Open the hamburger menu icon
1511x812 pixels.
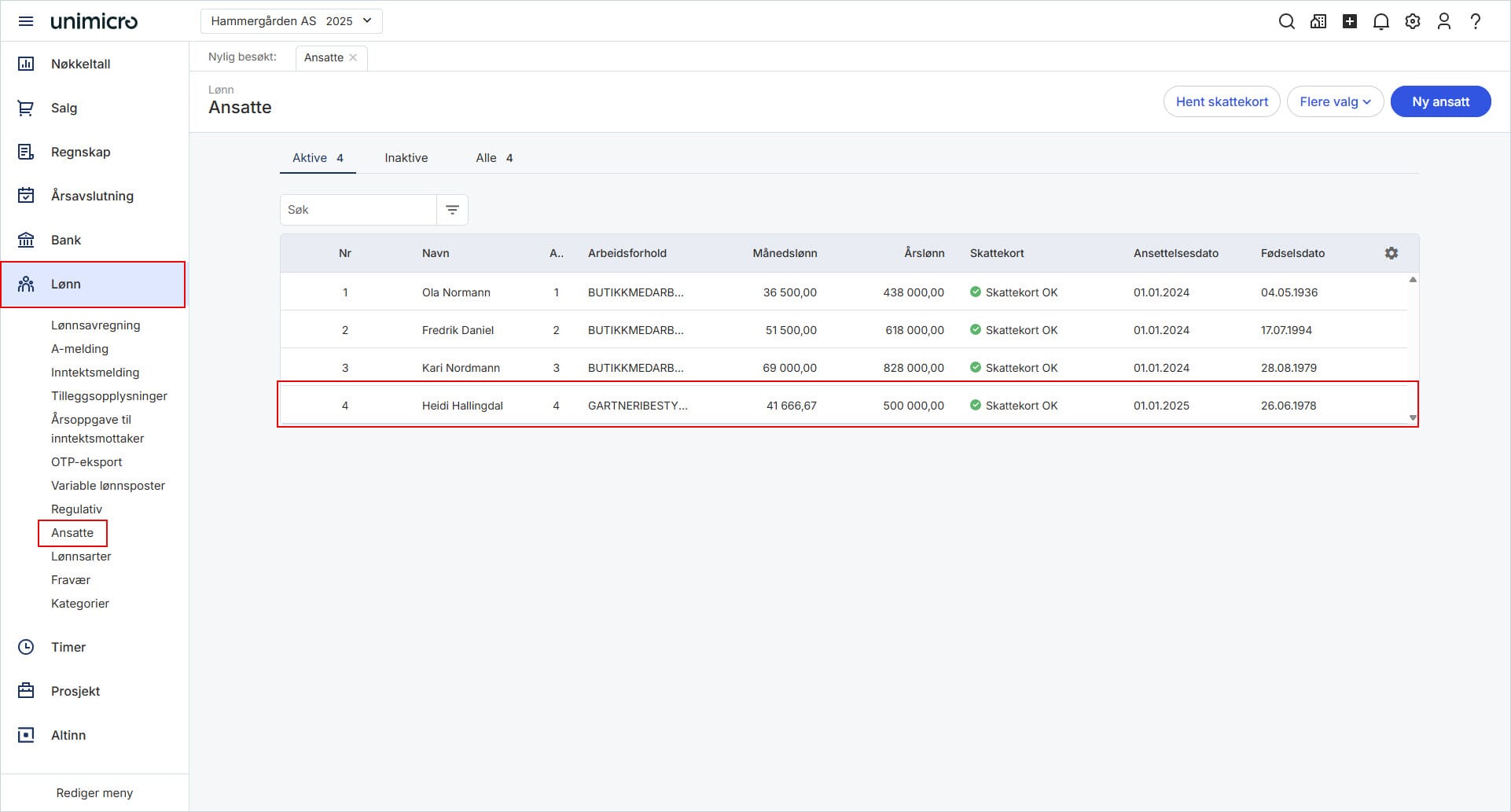tap(26, 21)
